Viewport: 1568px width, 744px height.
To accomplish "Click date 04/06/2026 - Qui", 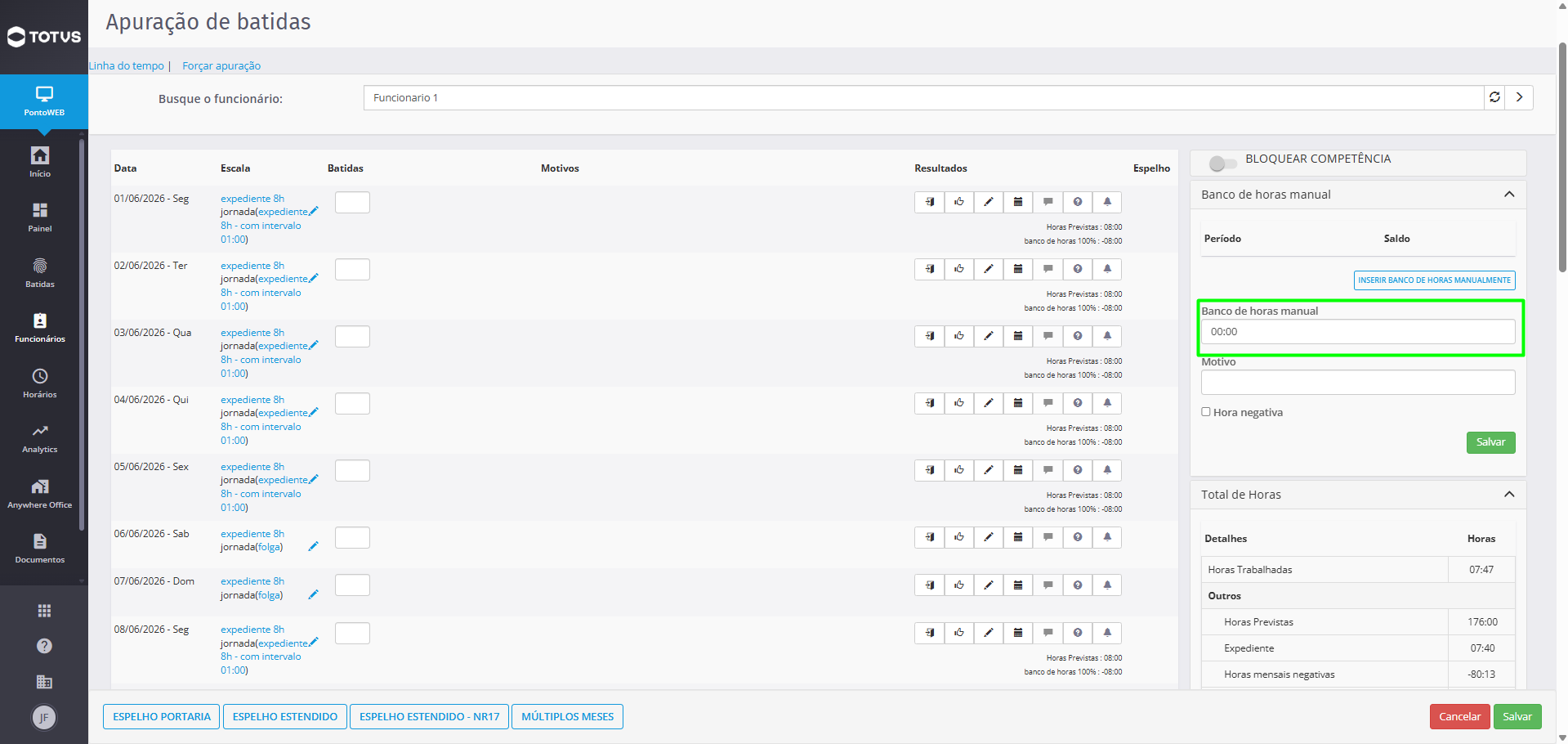I will tap(151, 400).
